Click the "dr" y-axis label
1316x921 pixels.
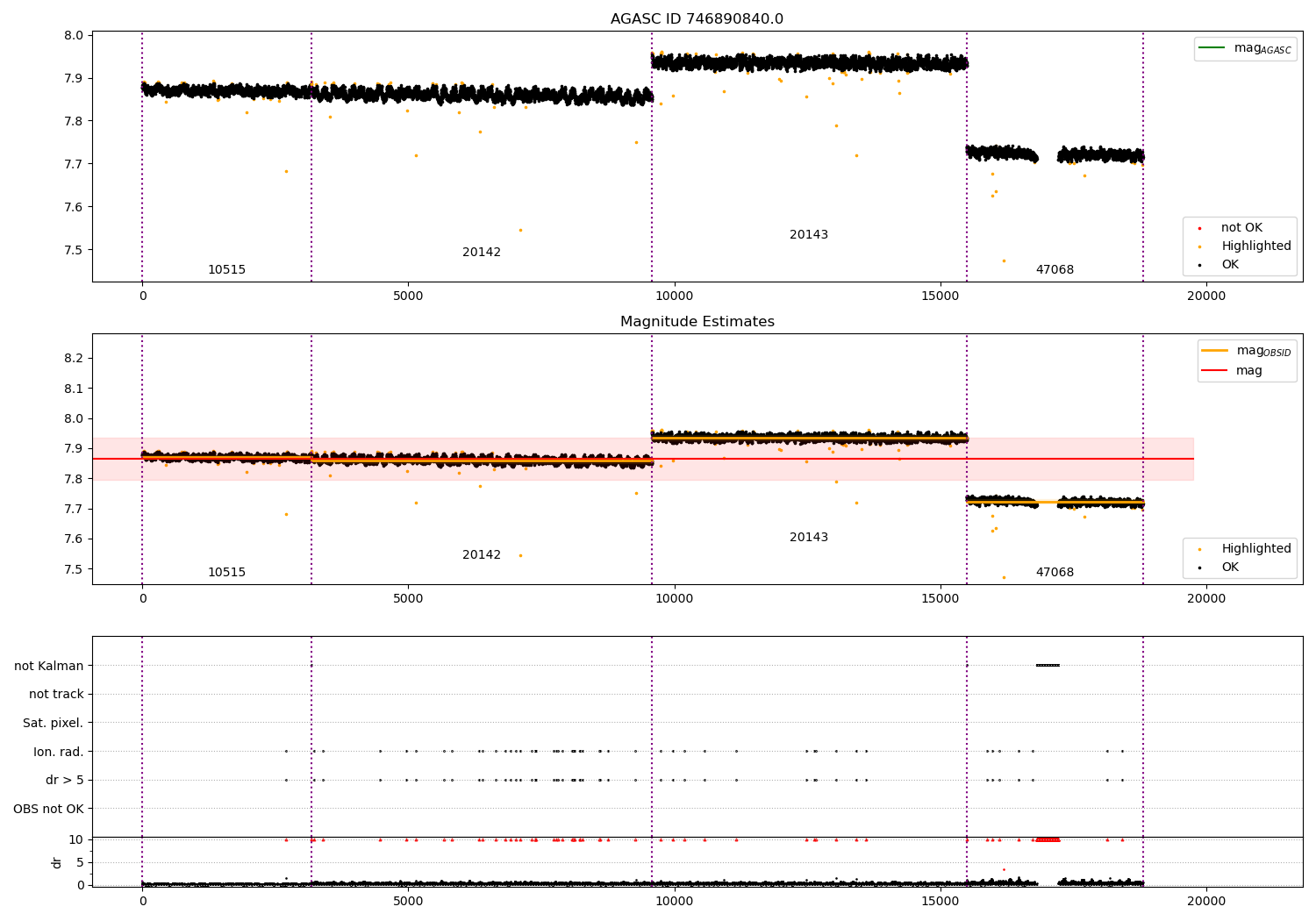pyautogui.click(x=57, y=862)
